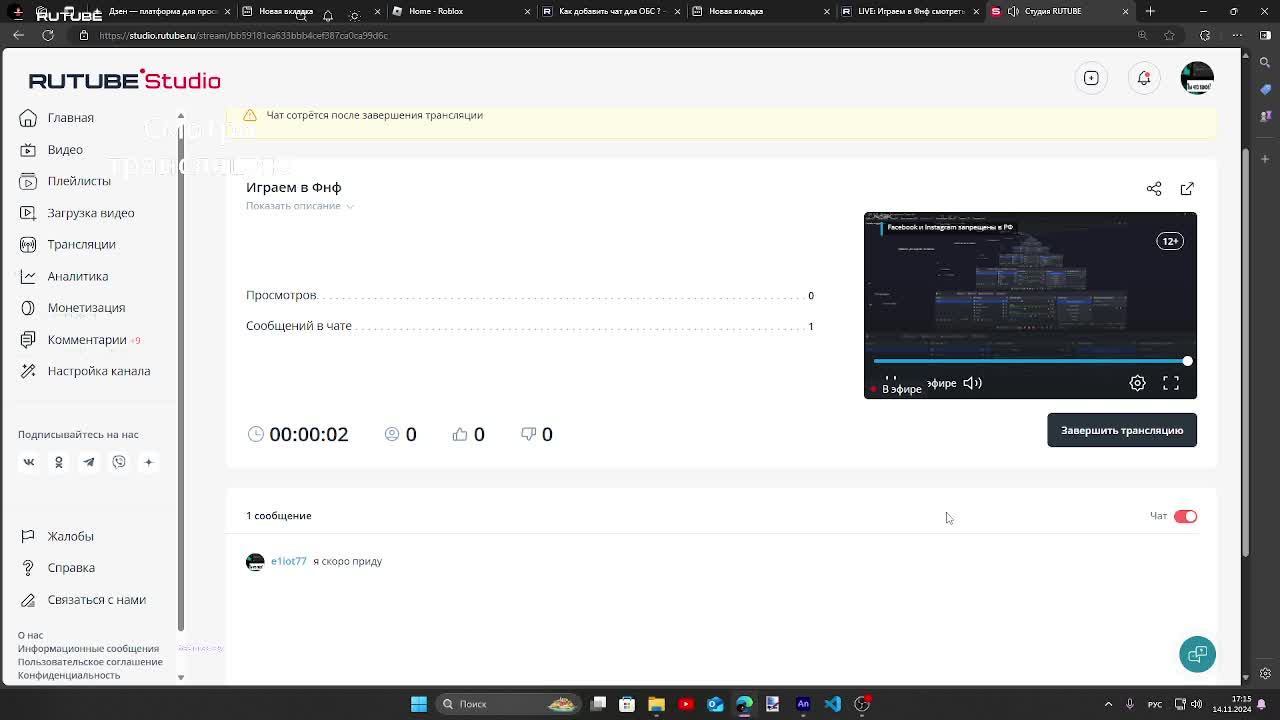Open the Dzen star social link
This screenshot has height=720, width=1280.
(148, 462)
